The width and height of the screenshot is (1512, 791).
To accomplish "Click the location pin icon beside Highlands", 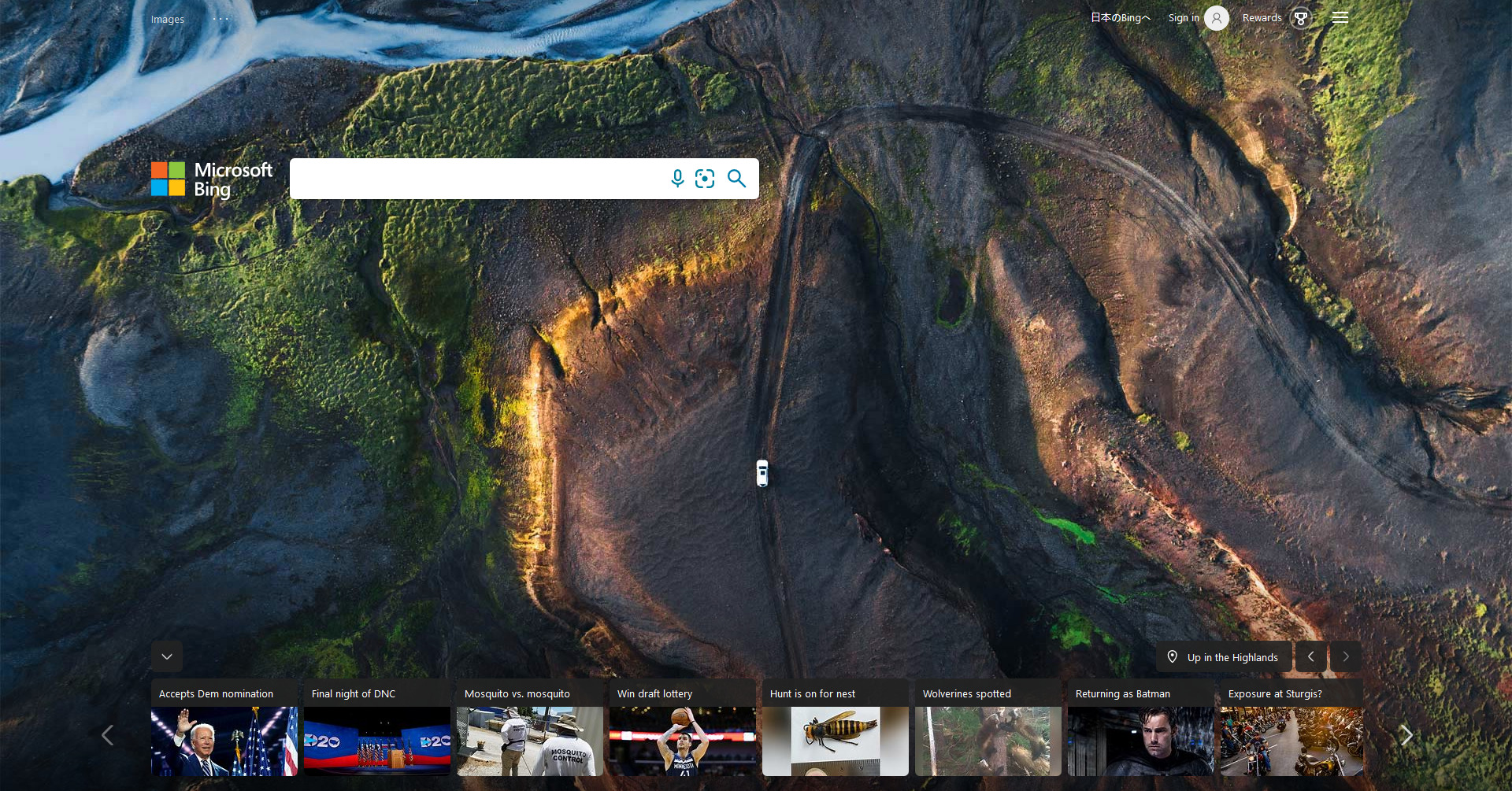I will pos(1172,657).
